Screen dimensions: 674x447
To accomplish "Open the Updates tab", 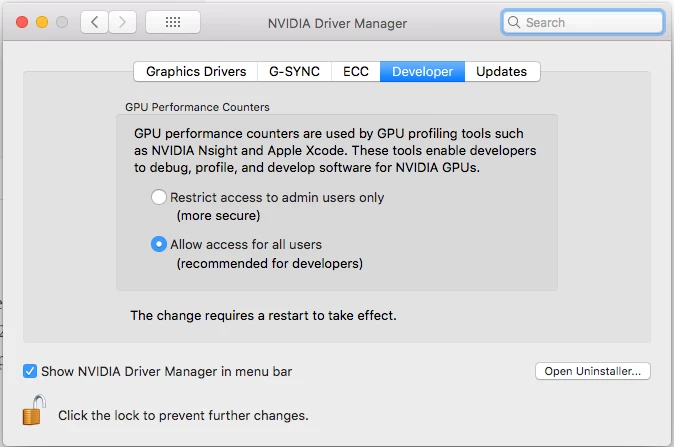I will [502, 71].
